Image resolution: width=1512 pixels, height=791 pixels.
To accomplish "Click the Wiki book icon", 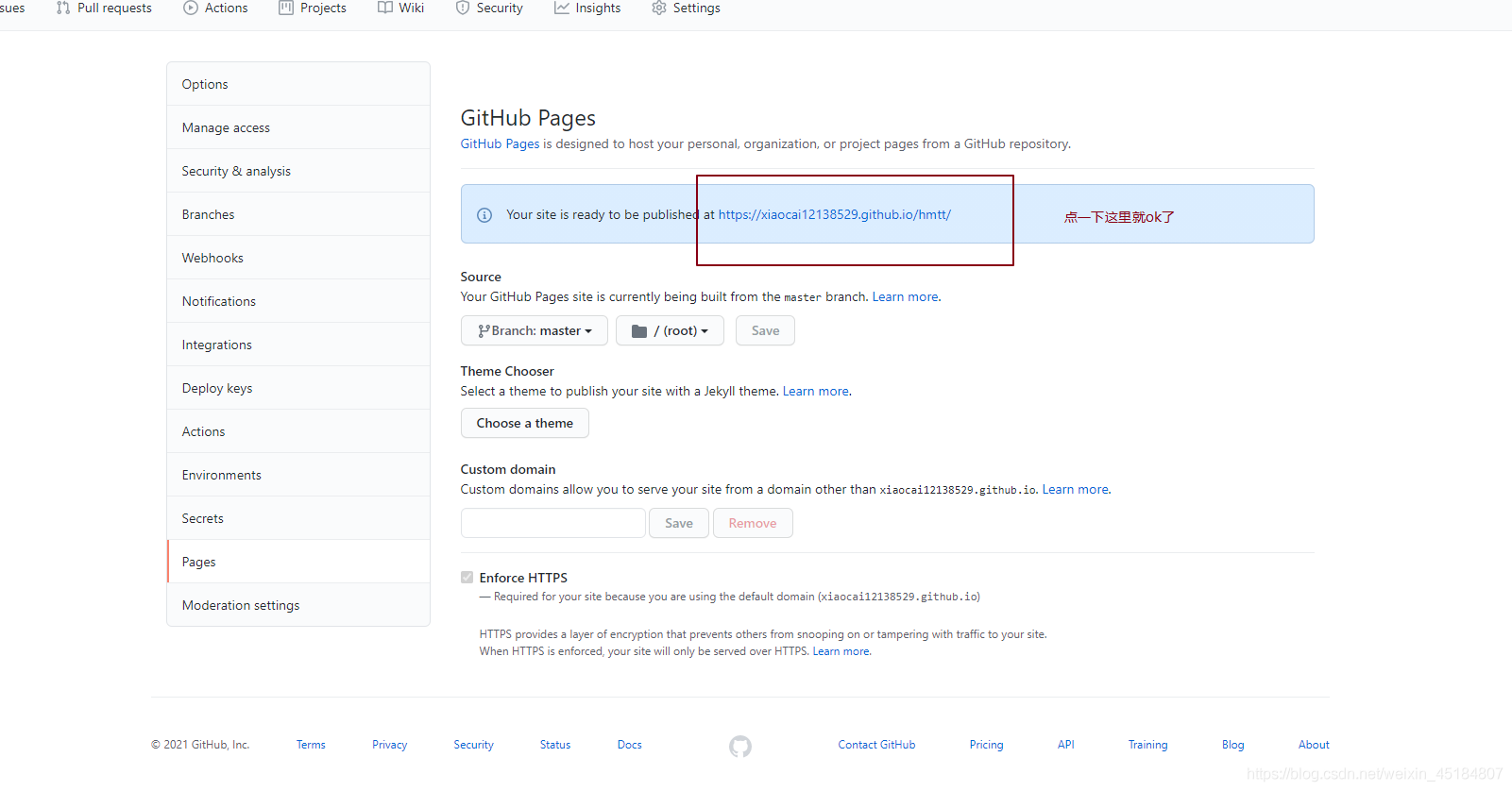I will click(385, 8).
